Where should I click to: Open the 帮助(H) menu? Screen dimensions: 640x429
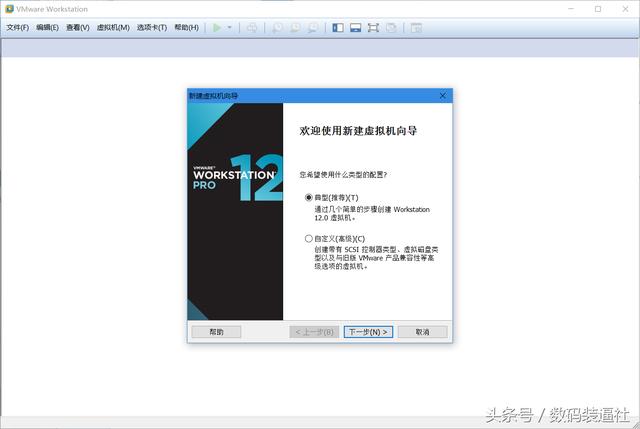(187, 27)
